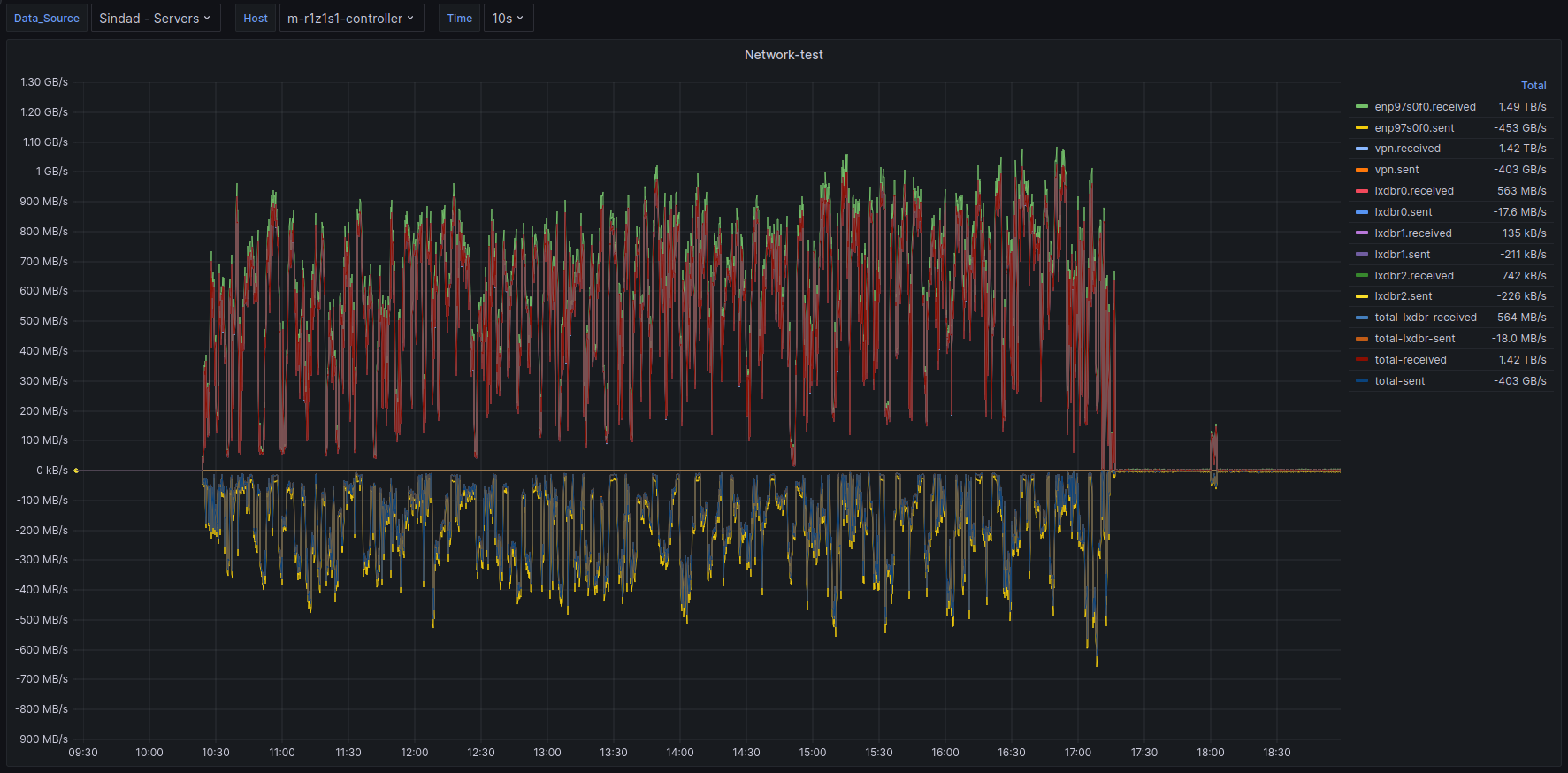This screenshot has width=1568, height=773.
Task: Click the total-lxdbr-received series color swatch
Action: pyautogui.click(x=1361, y=318)
